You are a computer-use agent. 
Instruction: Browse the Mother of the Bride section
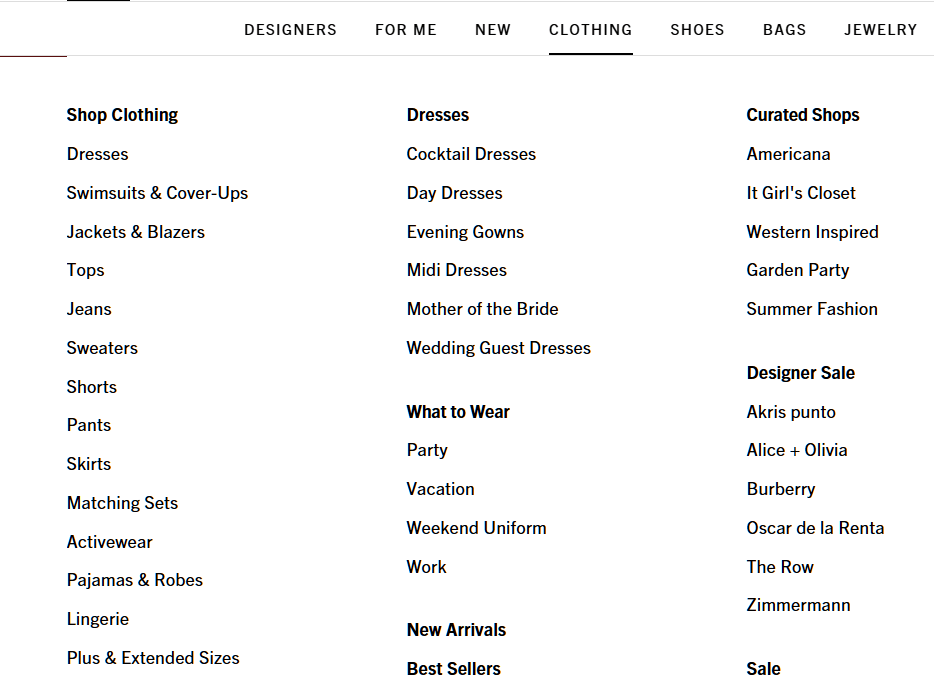coord(482,309)
